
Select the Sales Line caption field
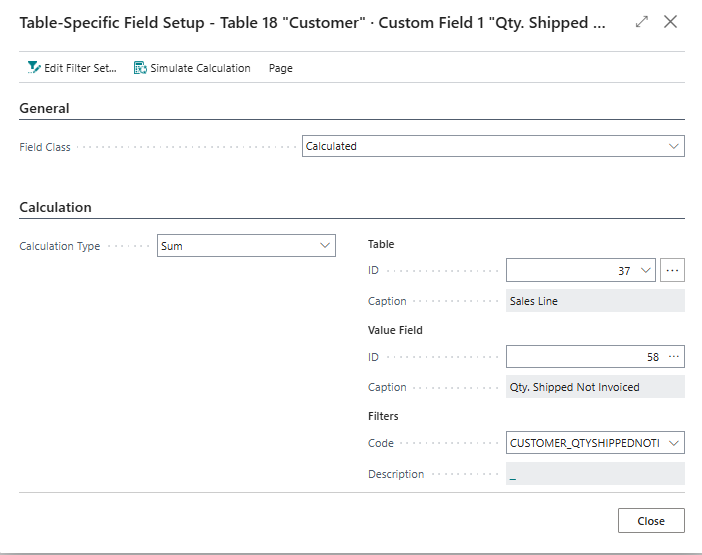[595, 301]
